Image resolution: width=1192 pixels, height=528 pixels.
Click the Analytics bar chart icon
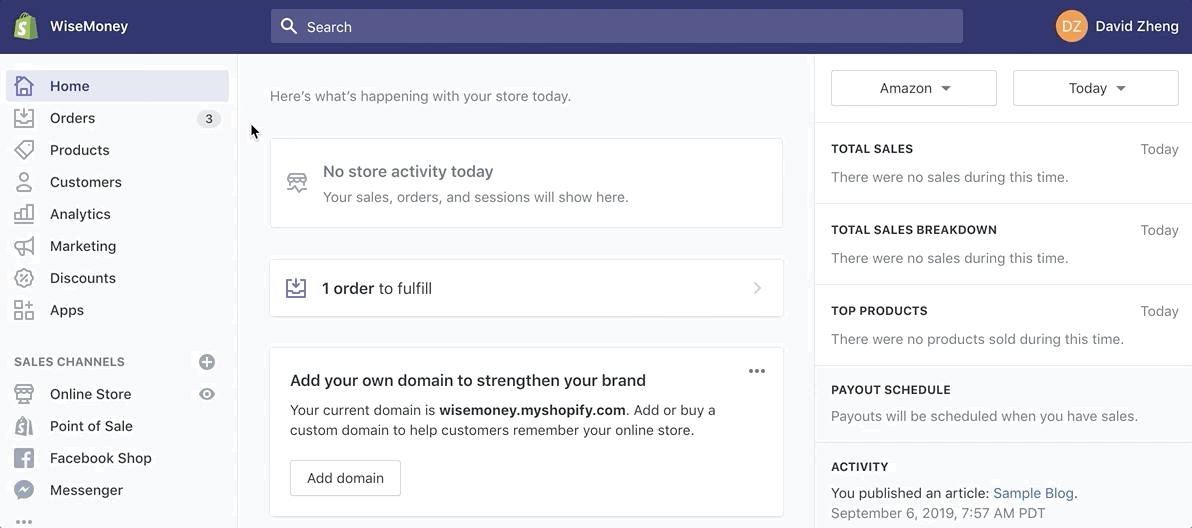pos(24,213)
